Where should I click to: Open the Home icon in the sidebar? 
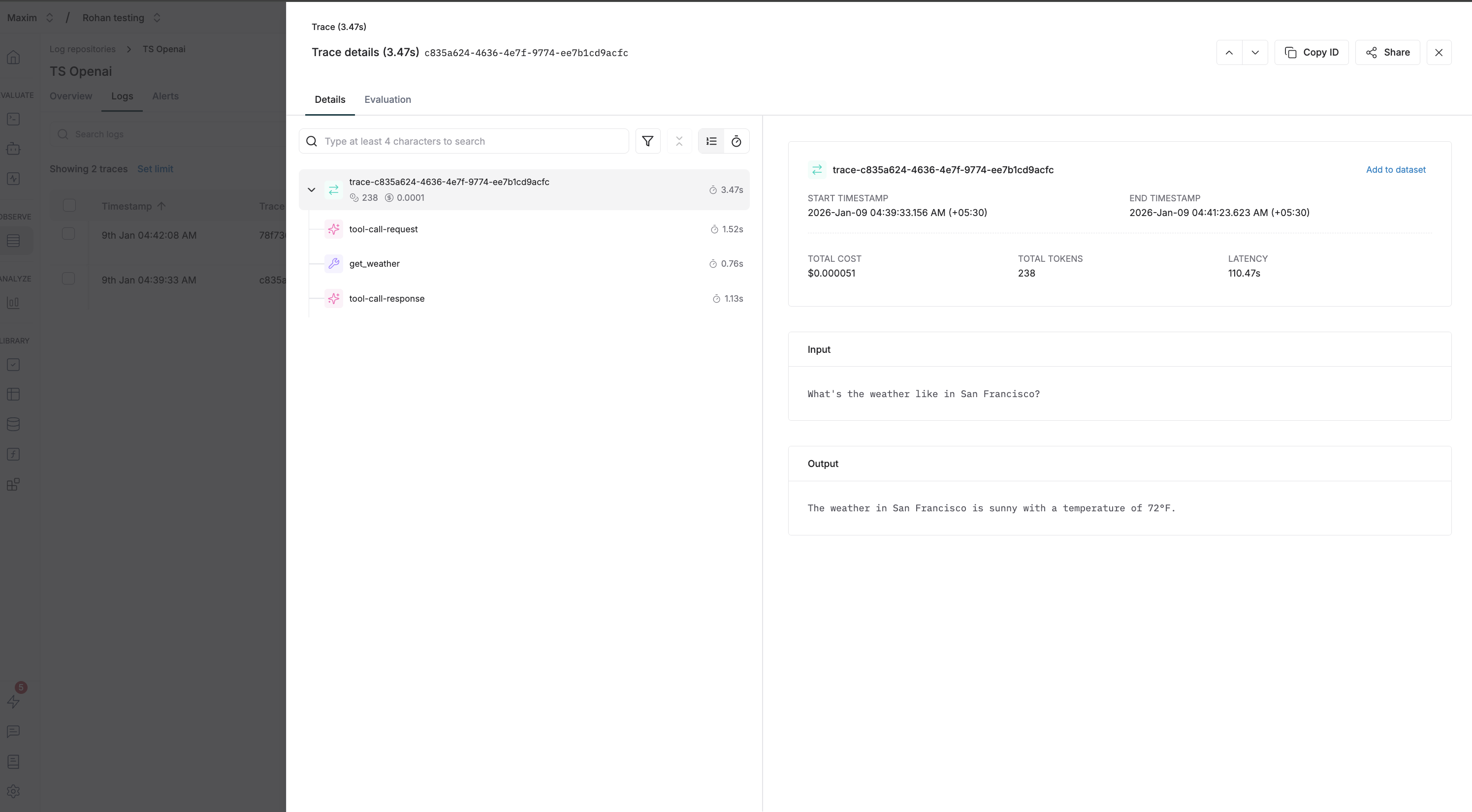tap(13, 57)
